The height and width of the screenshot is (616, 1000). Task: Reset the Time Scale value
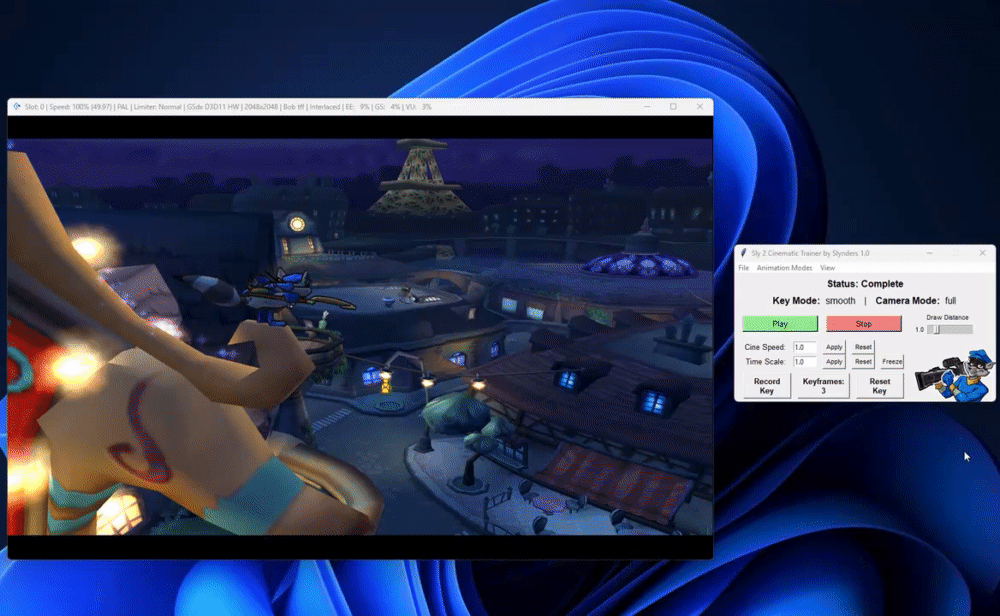(x=863, y=362)
